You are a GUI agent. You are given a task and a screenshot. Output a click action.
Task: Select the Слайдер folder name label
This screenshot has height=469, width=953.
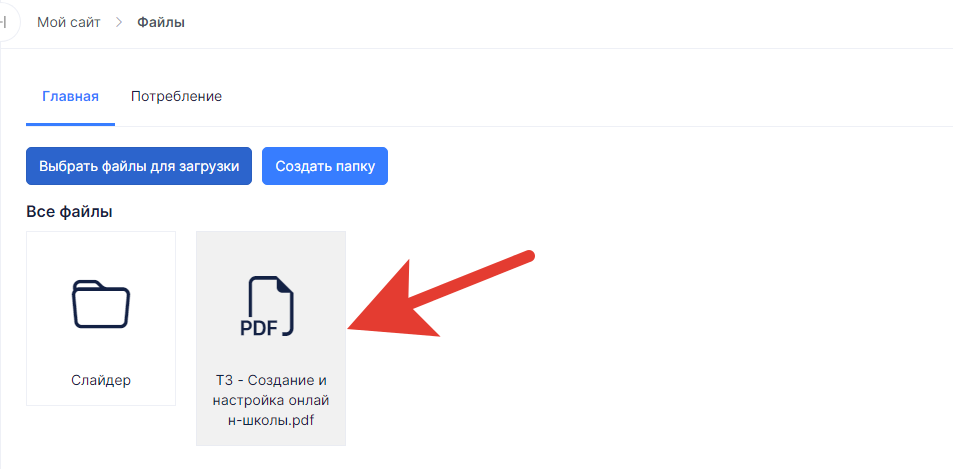coord(101,380)
